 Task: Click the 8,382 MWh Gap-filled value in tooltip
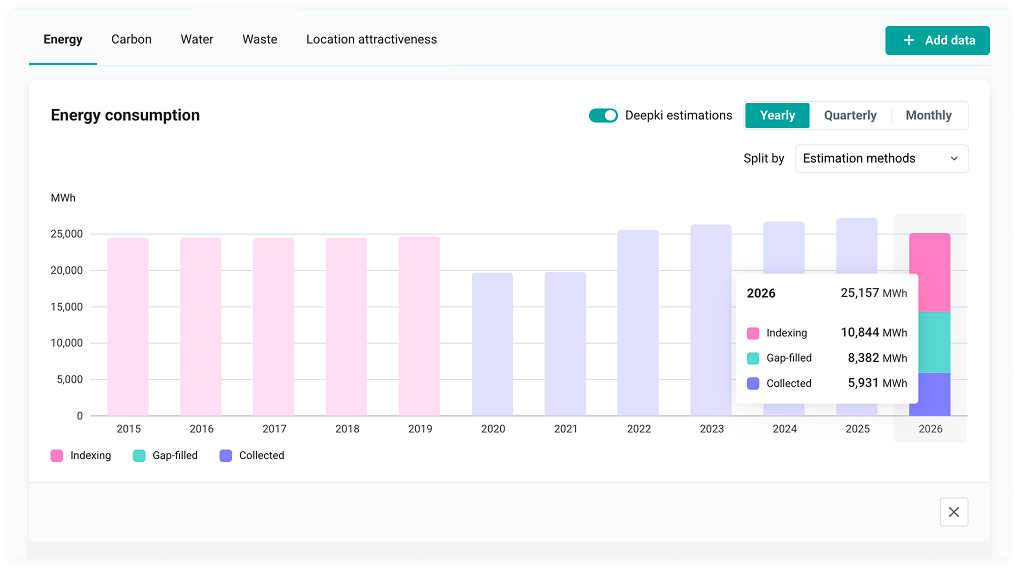coord(878,358)
